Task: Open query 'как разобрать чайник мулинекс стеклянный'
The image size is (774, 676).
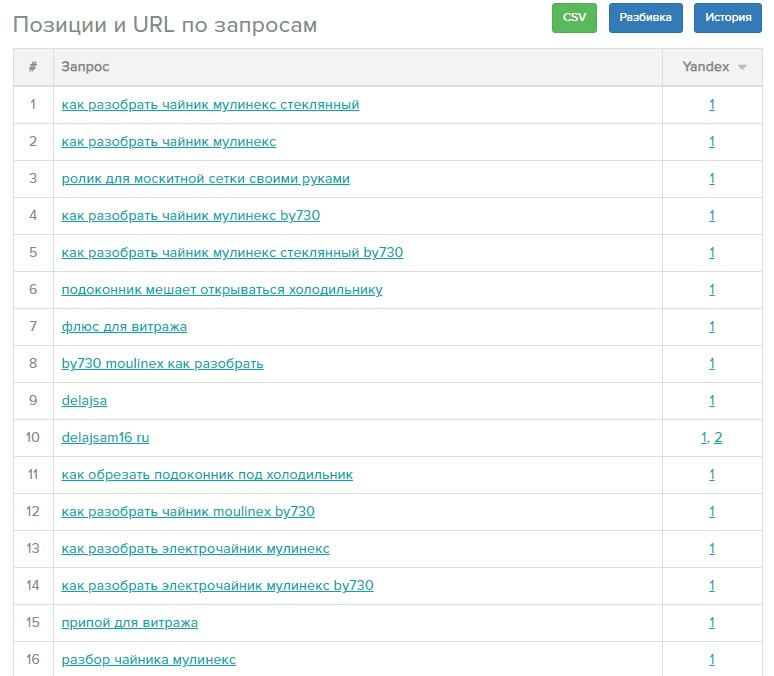Action: [x=210, y=105]
